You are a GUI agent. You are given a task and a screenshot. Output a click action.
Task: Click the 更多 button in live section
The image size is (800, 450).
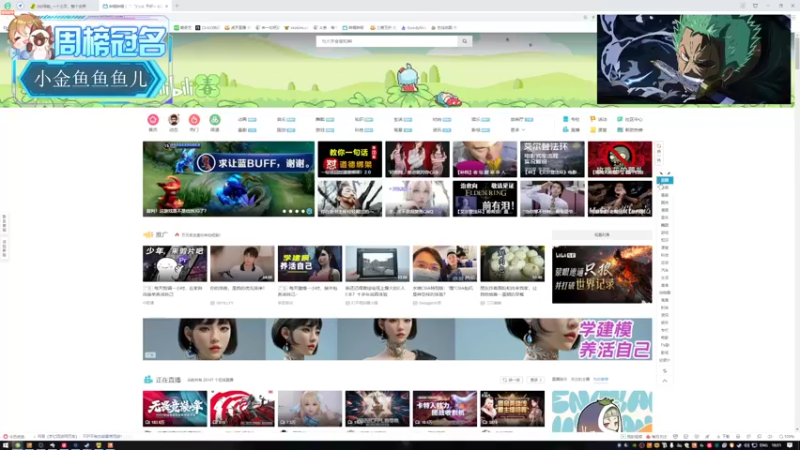(x=535, y=380)
